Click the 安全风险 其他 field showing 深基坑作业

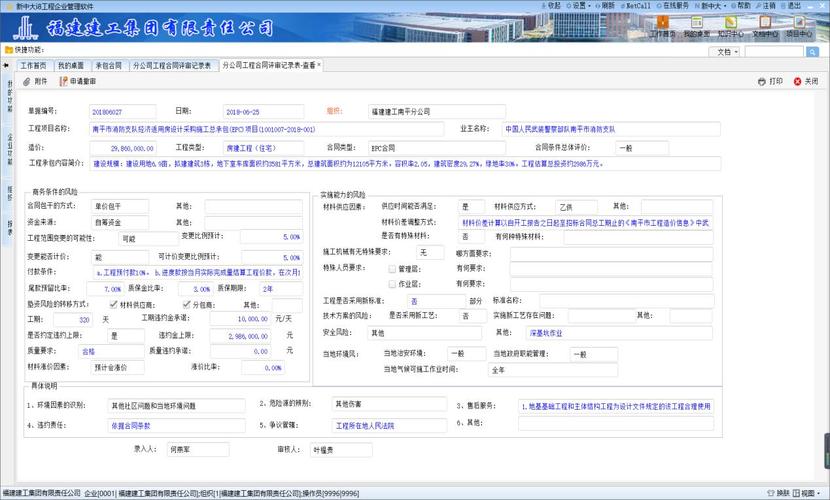(x=619, y=333)
